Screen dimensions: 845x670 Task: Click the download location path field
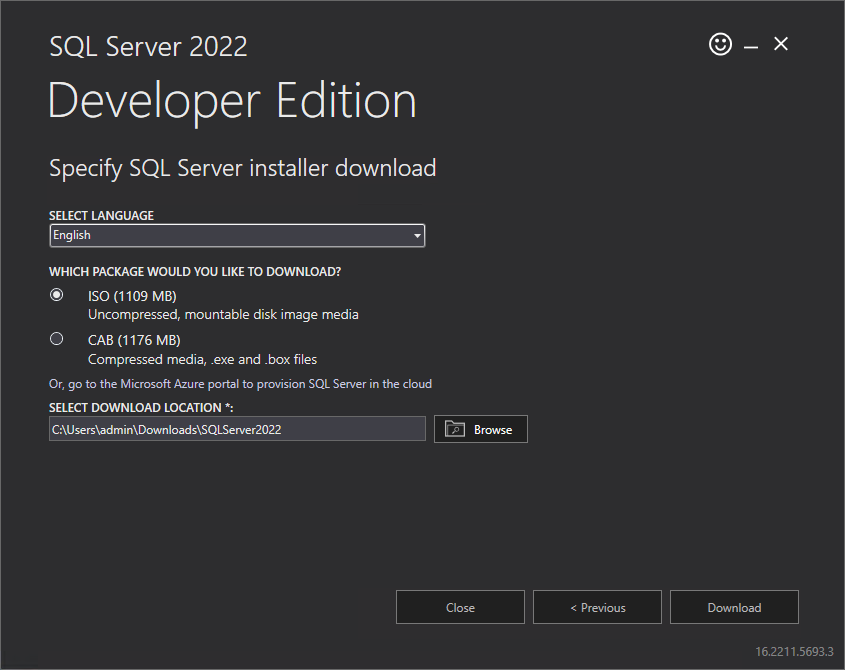click(237, 429)
